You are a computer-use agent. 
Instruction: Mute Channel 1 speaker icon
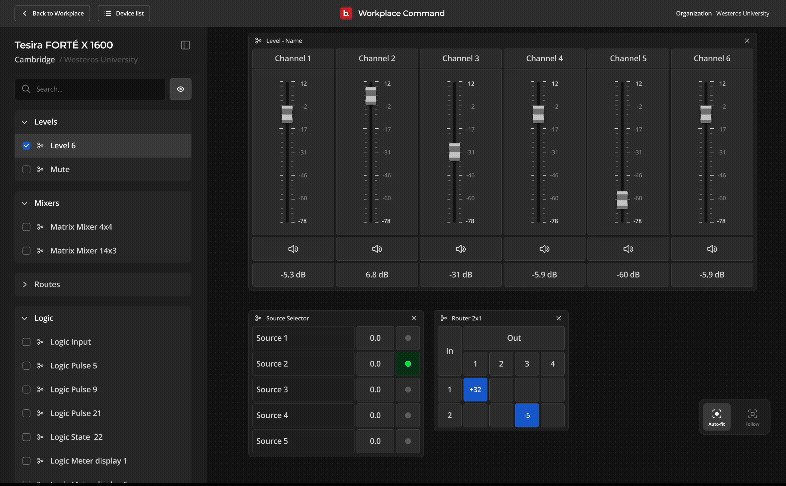click(293, 249)
